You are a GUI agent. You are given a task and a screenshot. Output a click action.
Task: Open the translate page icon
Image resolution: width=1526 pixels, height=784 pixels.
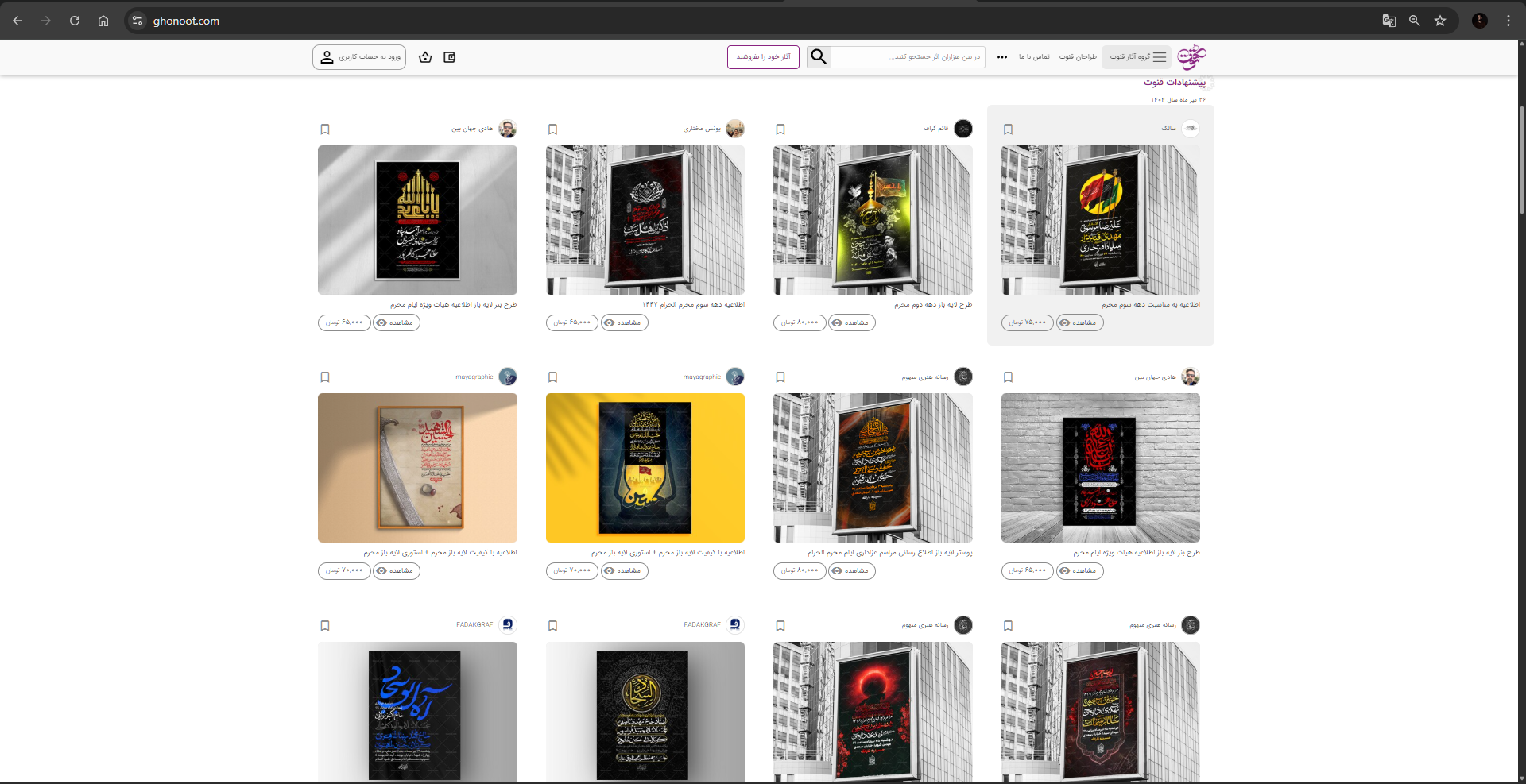coord(1389,21)
